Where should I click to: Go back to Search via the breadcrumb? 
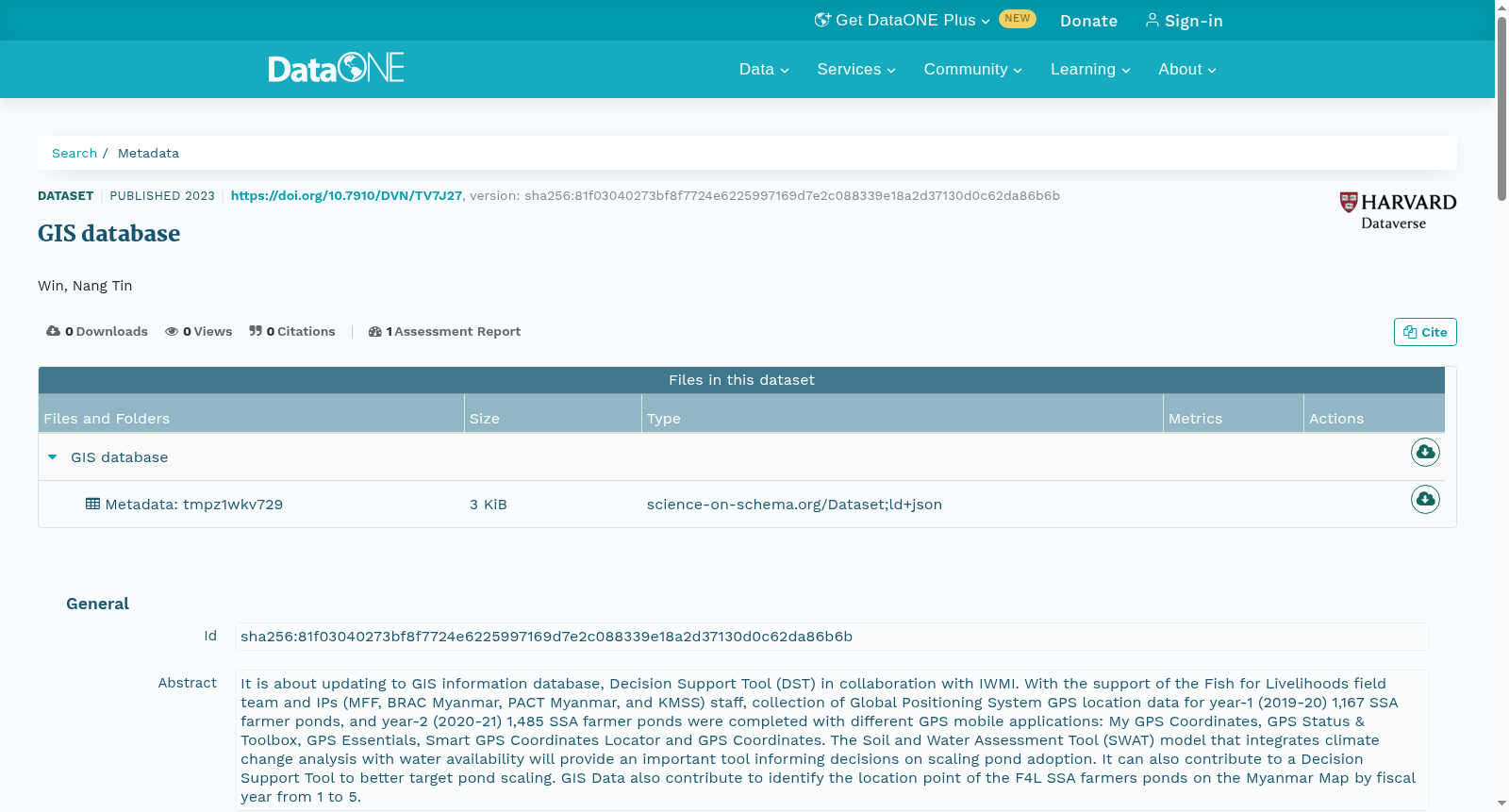coord(75,153)
